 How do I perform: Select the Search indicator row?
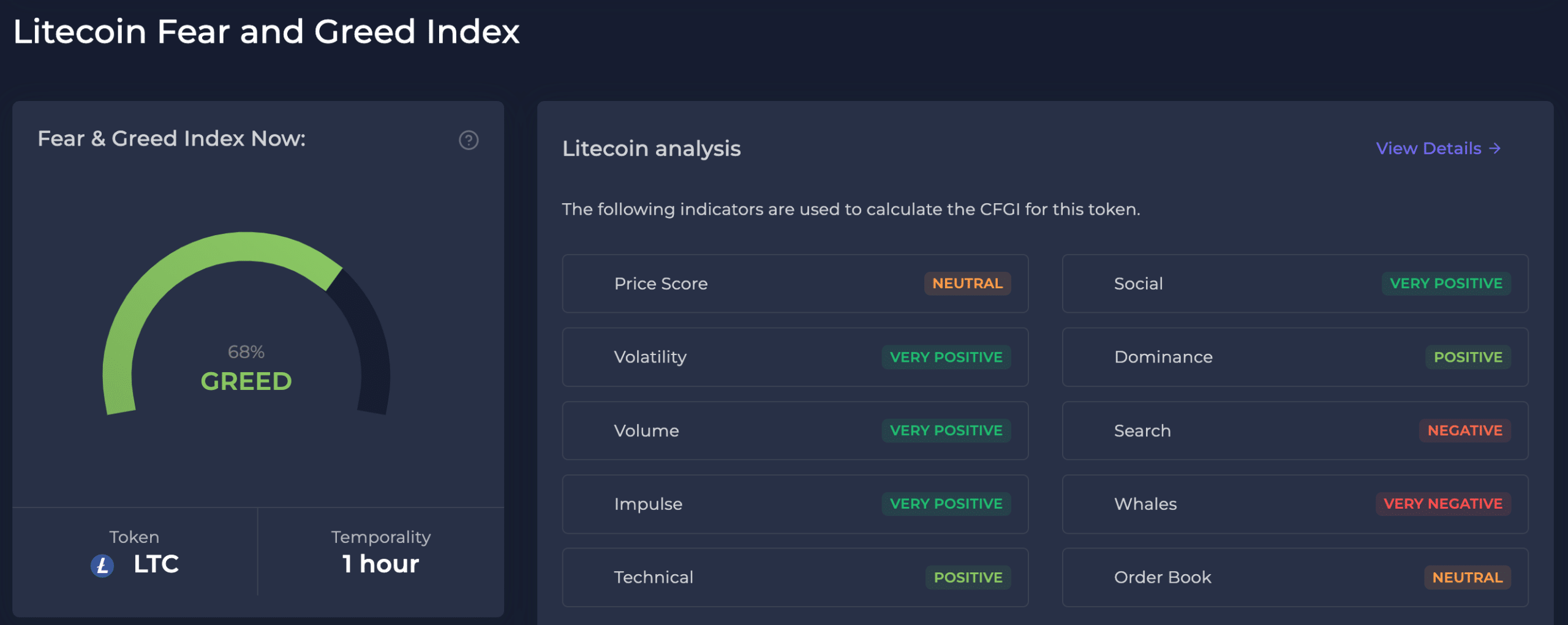click(x=1142, y=431)
